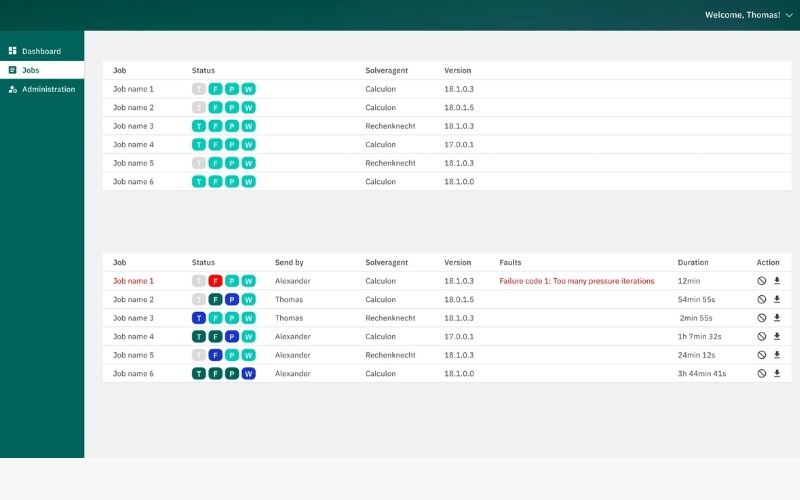Viewport: 800px width, 500px height.
Task: Open the Dashboard sidebar item
Action: [42, 51]
